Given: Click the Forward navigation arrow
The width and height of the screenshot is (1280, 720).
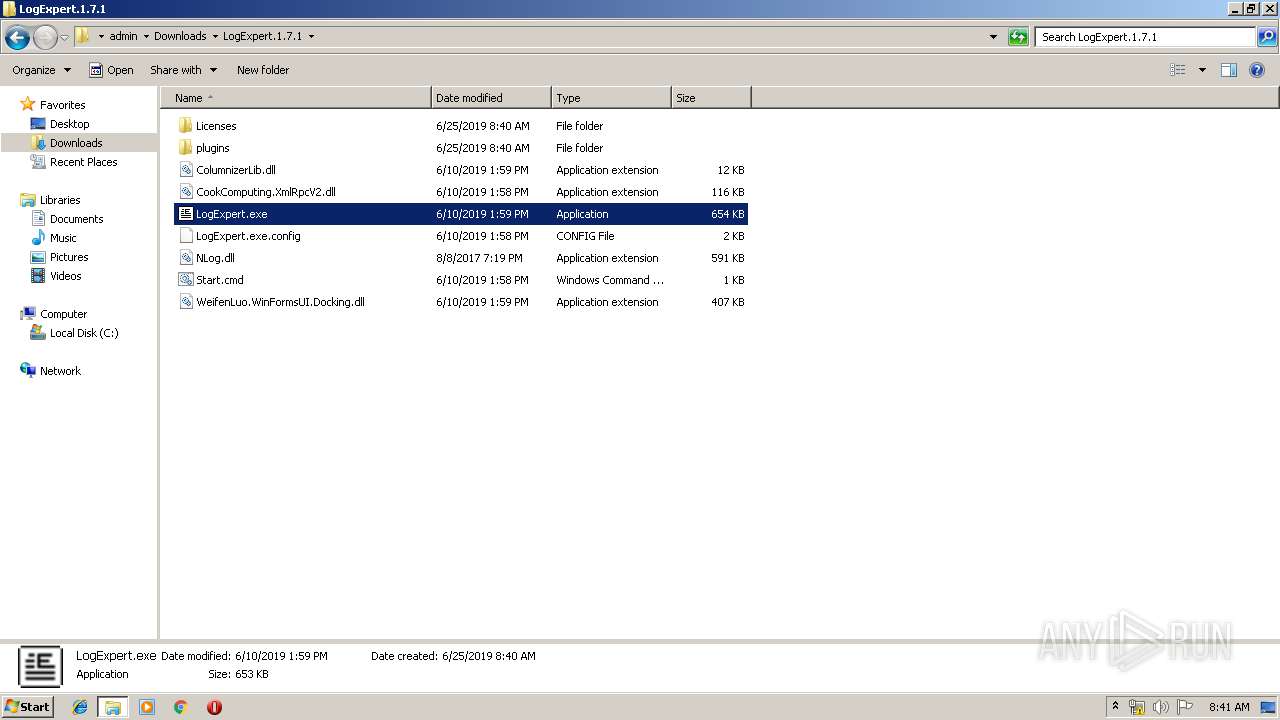Looking at the screenshot, I should (45, 37).
